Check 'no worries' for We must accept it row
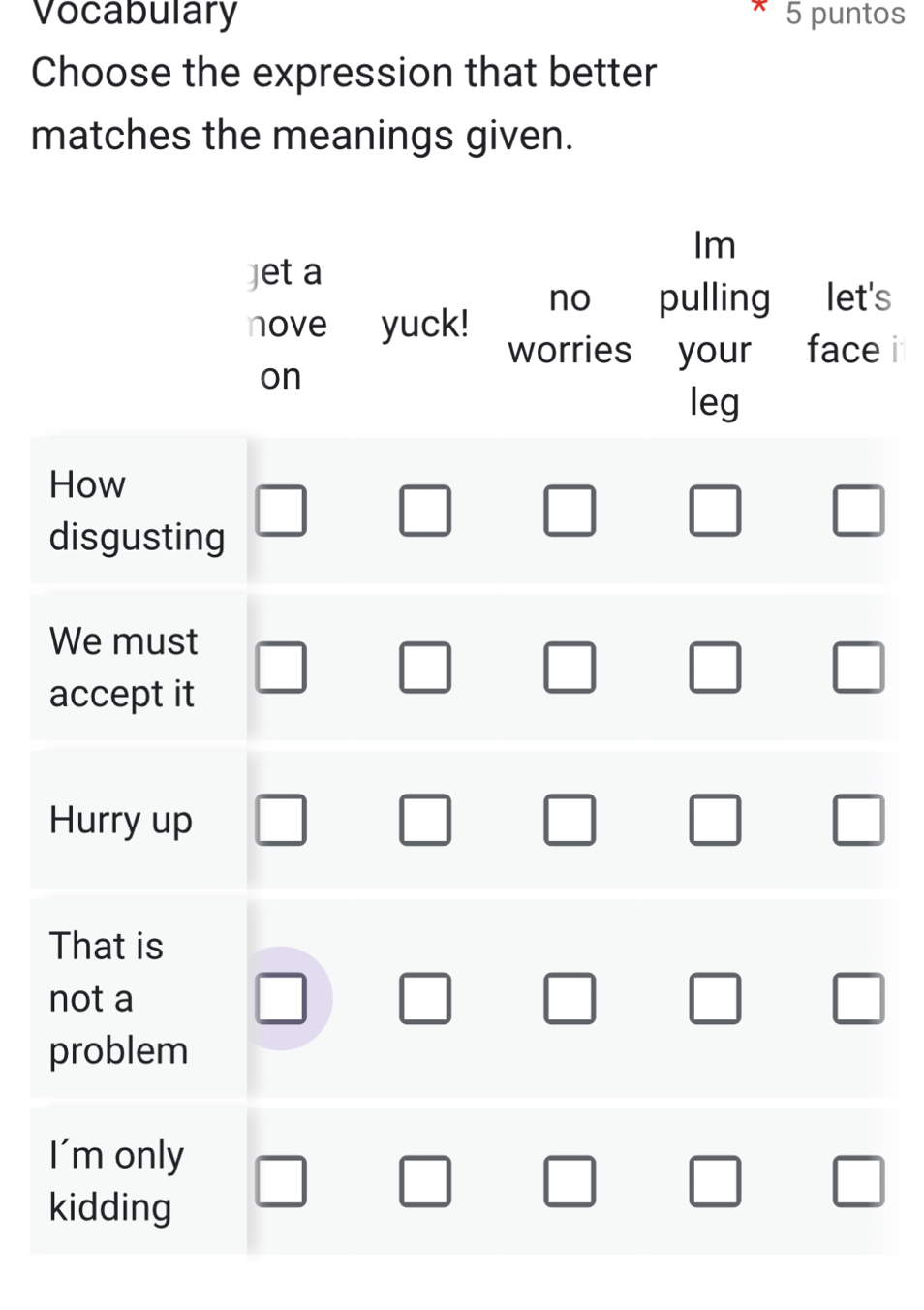The image size is (924, 1310). click(570, 667)
